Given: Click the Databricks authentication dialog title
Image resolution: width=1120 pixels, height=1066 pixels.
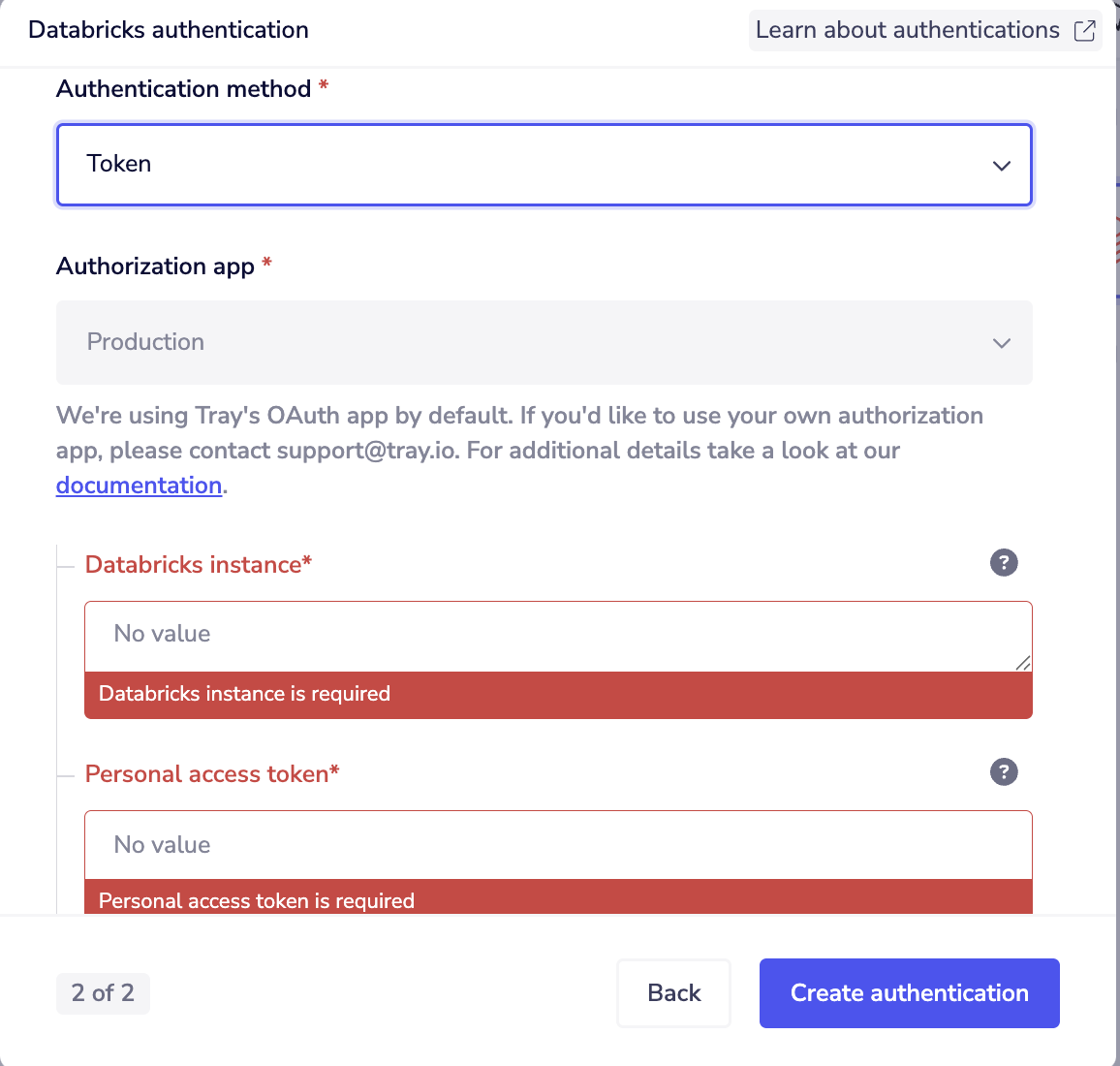Looking at the screenshot, I should tap(169, 30).
